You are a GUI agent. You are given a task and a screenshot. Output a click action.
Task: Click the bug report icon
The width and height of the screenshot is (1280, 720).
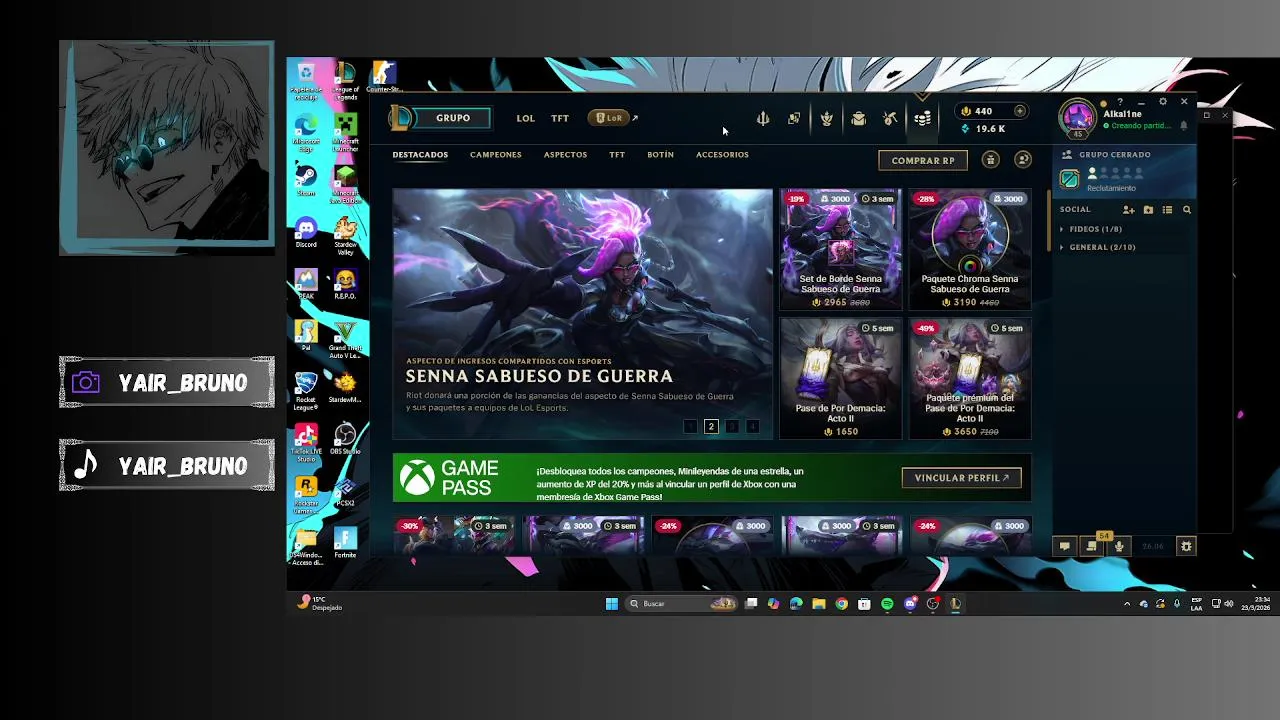click(x=1186, y=546)
